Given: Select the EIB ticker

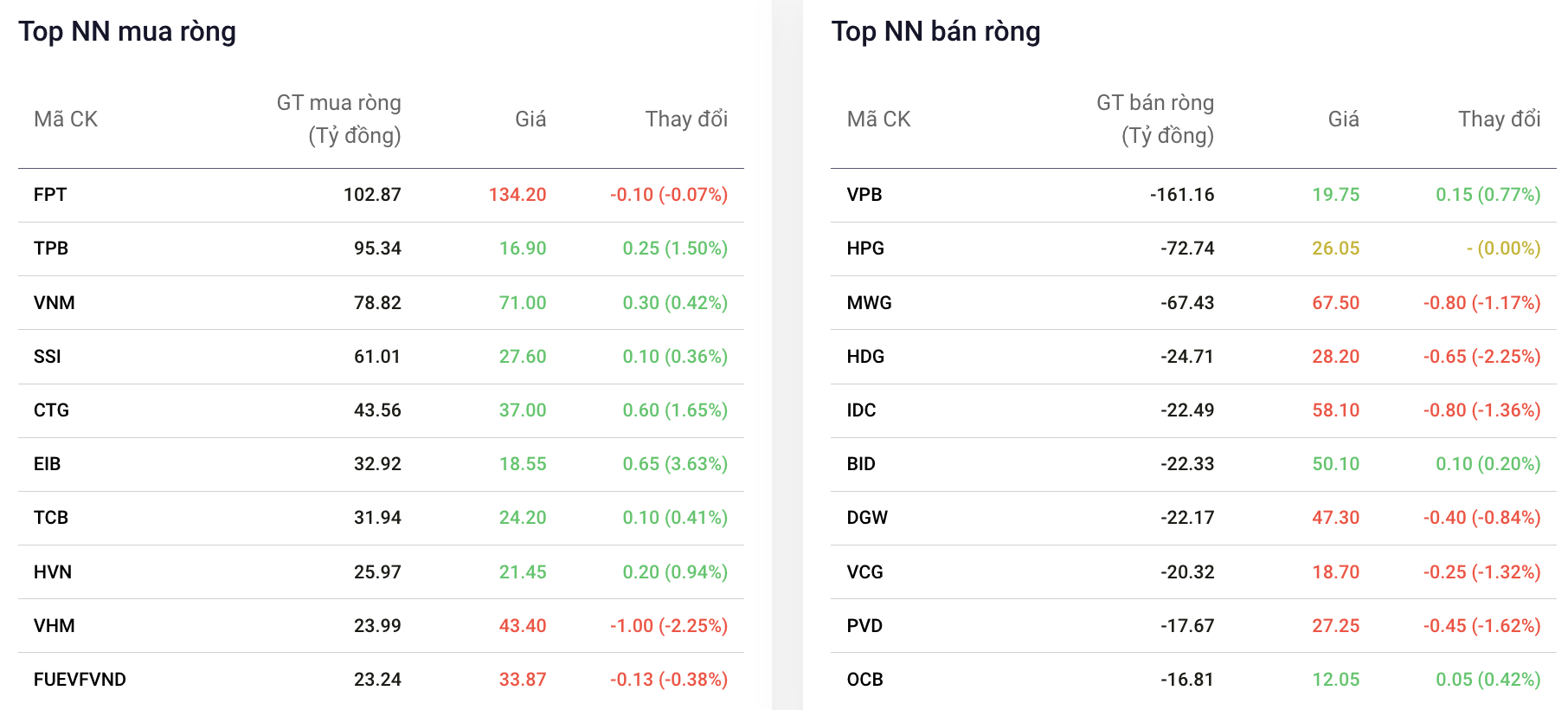Looking at the screenshot, I should pyautogui.click(x=48, y=464).
